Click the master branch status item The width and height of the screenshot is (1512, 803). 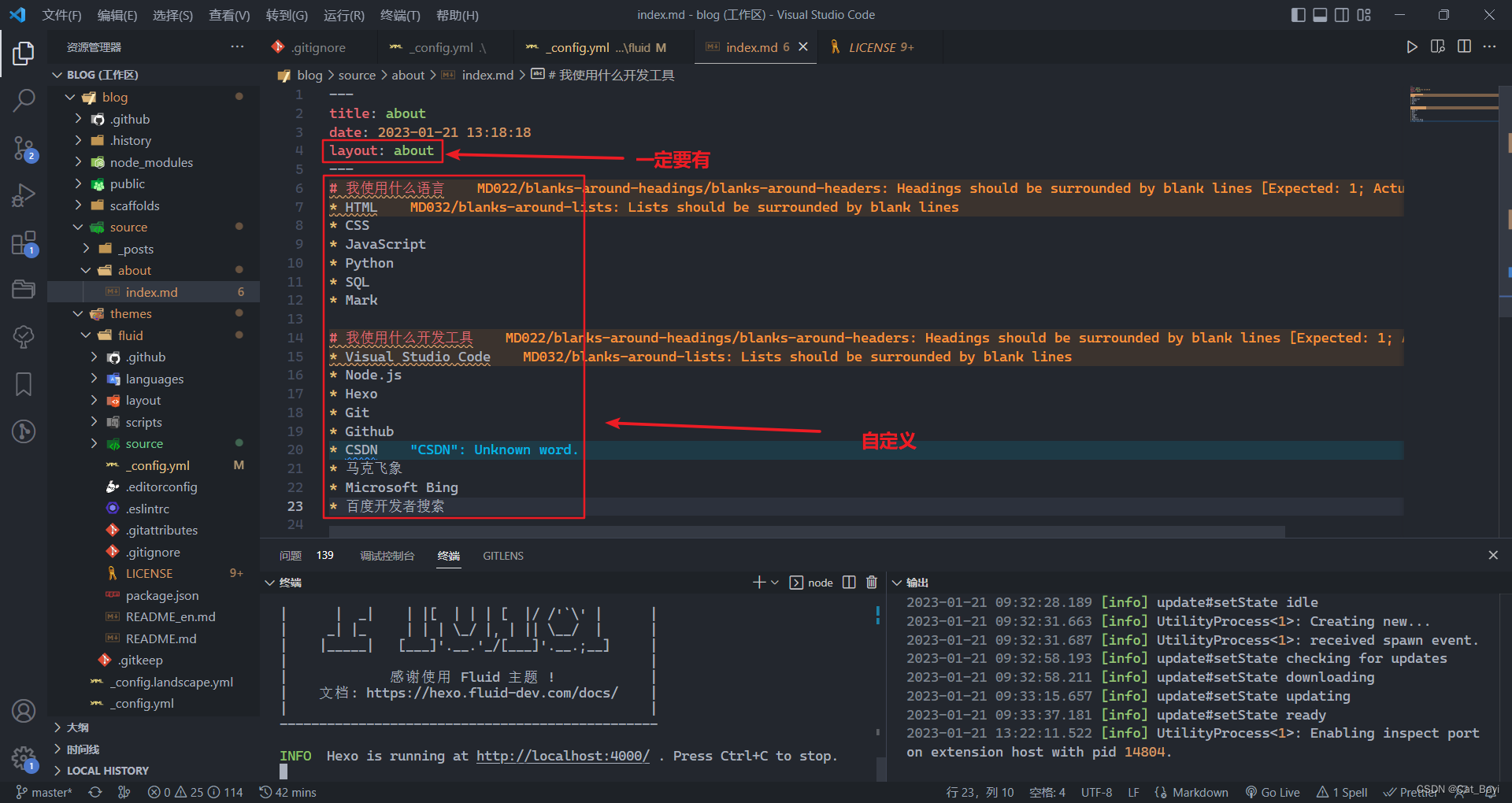click(x=44, y=792)
